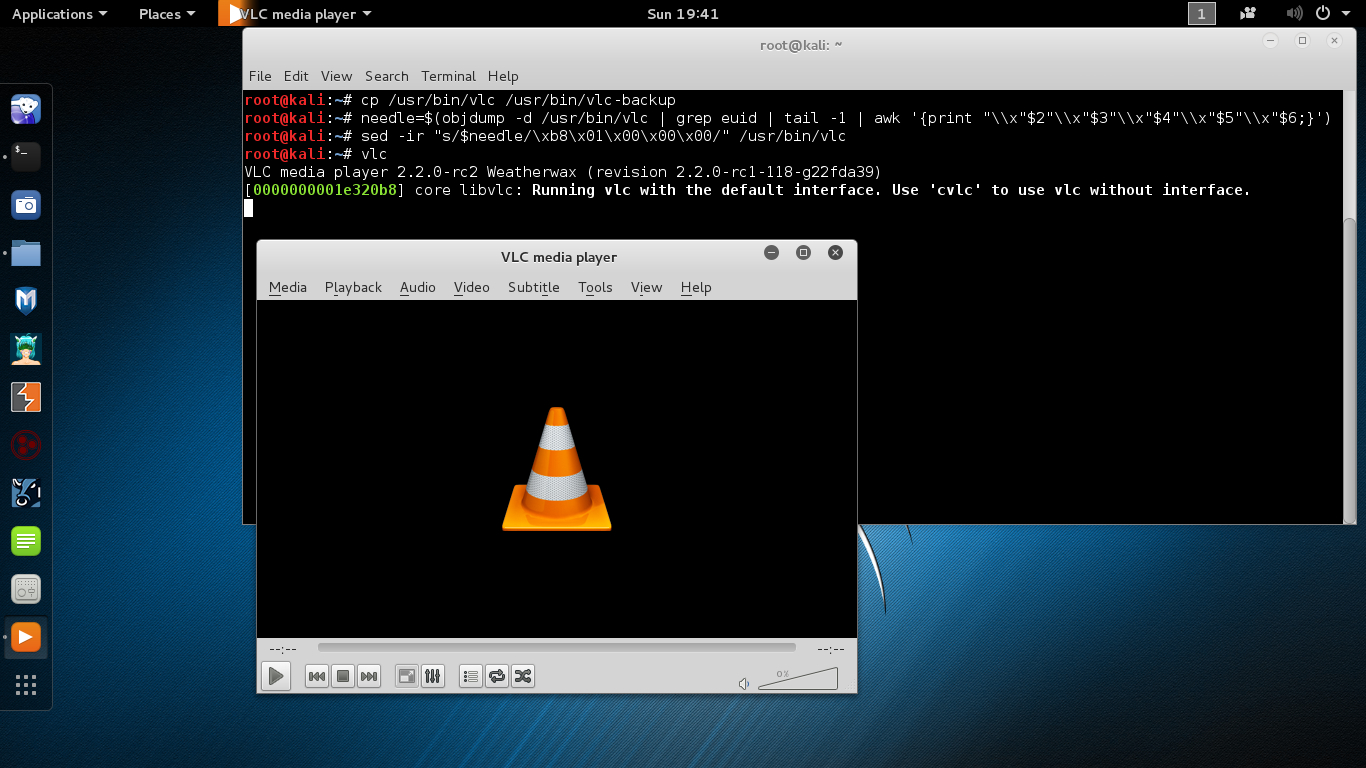The image size is (1366, 768).
Task: Click the system volume icon in top bar
Action: pyautogui.click(x=1295, y=14)
